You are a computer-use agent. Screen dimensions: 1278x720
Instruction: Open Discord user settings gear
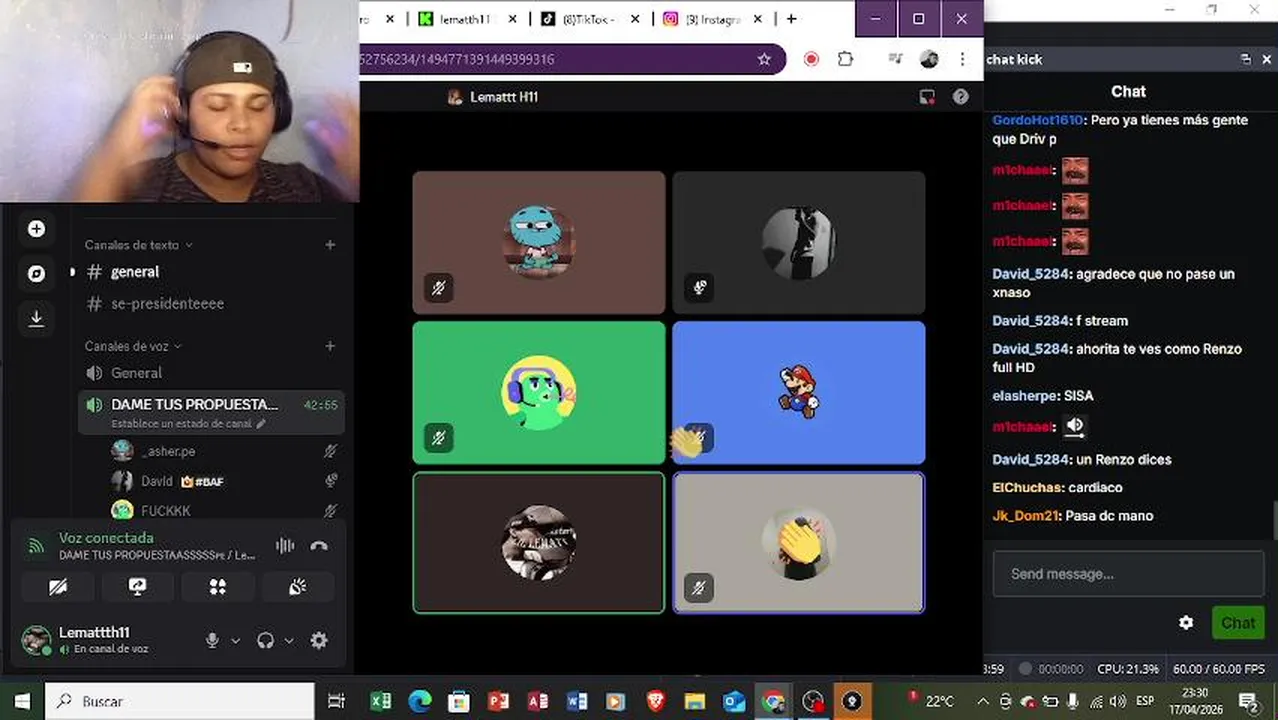pyautogui.click(x=319, y=641)
